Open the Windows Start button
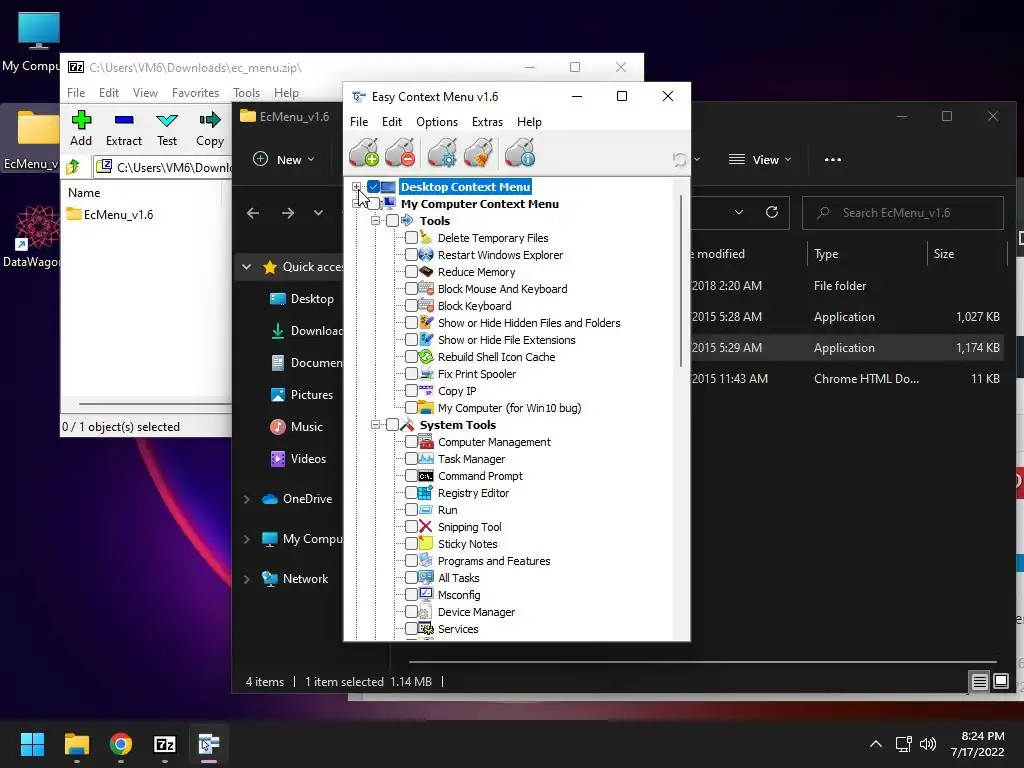The image size is (1024, 768). tap(32, 744)
